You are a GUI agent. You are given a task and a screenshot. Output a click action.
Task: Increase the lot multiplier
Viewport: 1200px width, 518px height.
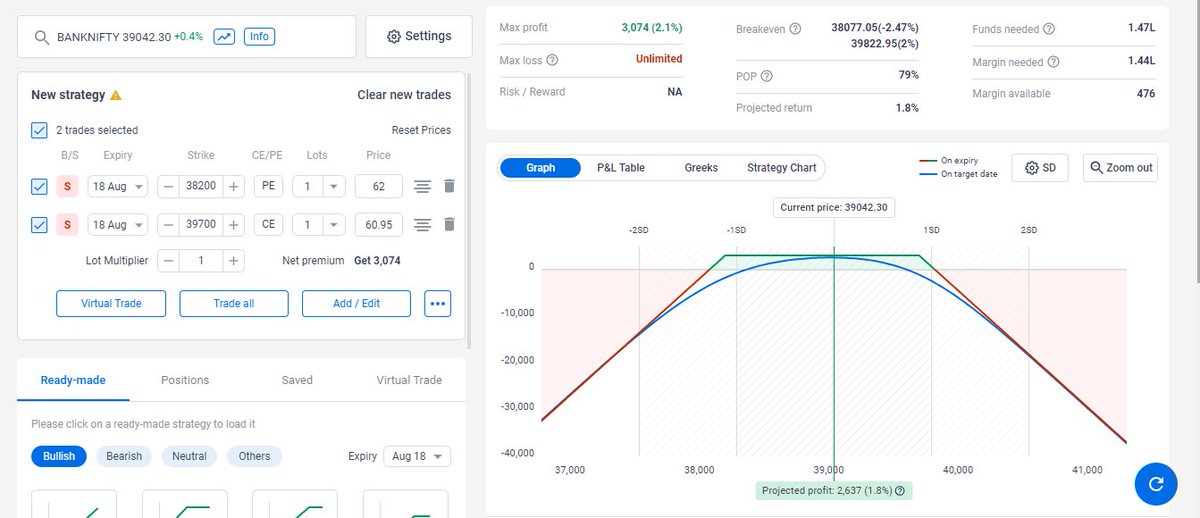pyautogui.click(x=233, y=260)
